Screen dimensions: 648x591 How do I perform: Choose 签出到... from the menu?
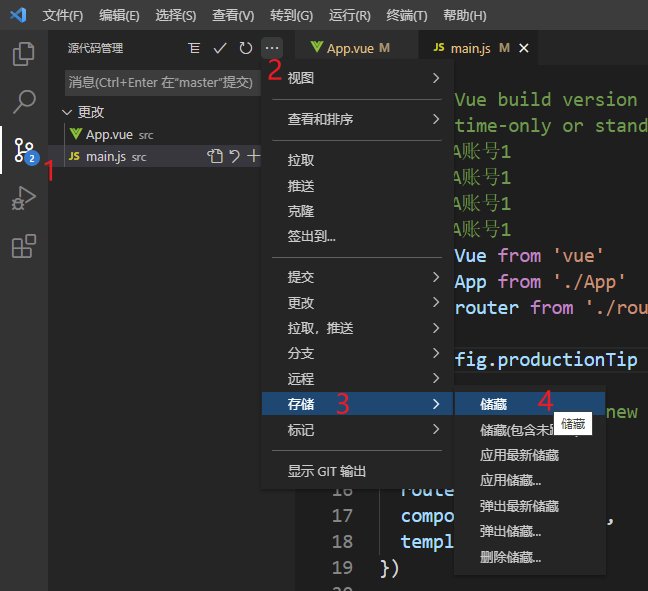pyautogui.click(x=357, y=236)
